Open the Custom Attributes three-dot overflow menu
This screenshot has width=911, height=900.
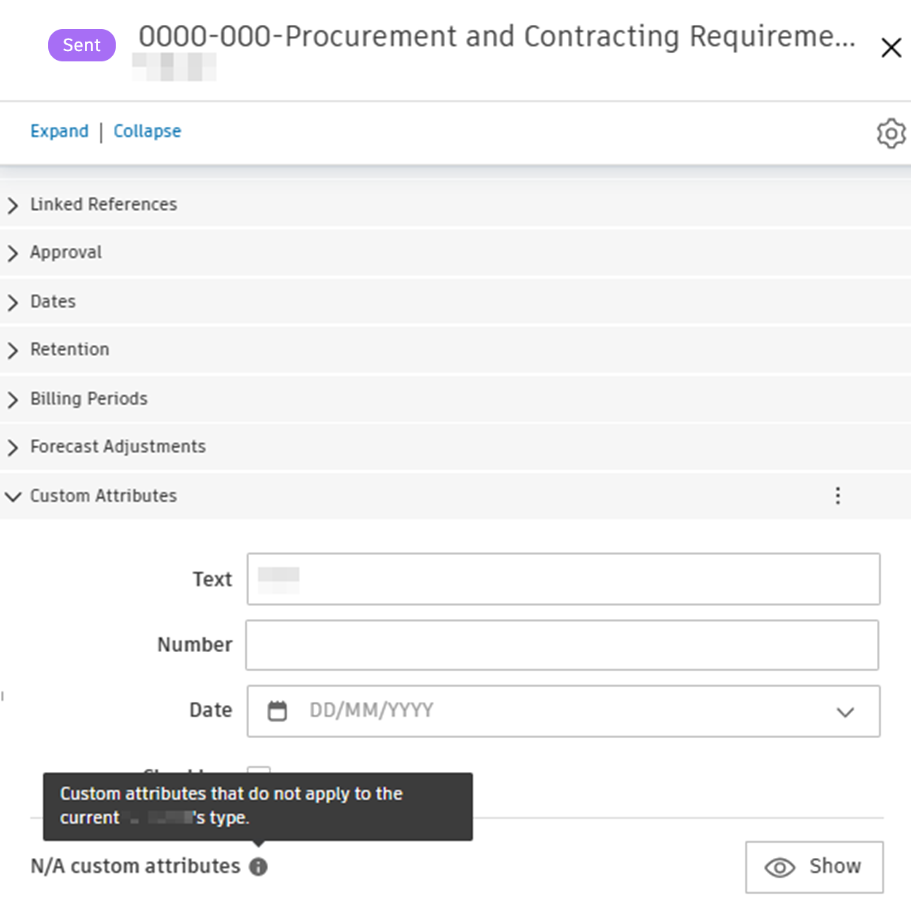coord(838,495)
